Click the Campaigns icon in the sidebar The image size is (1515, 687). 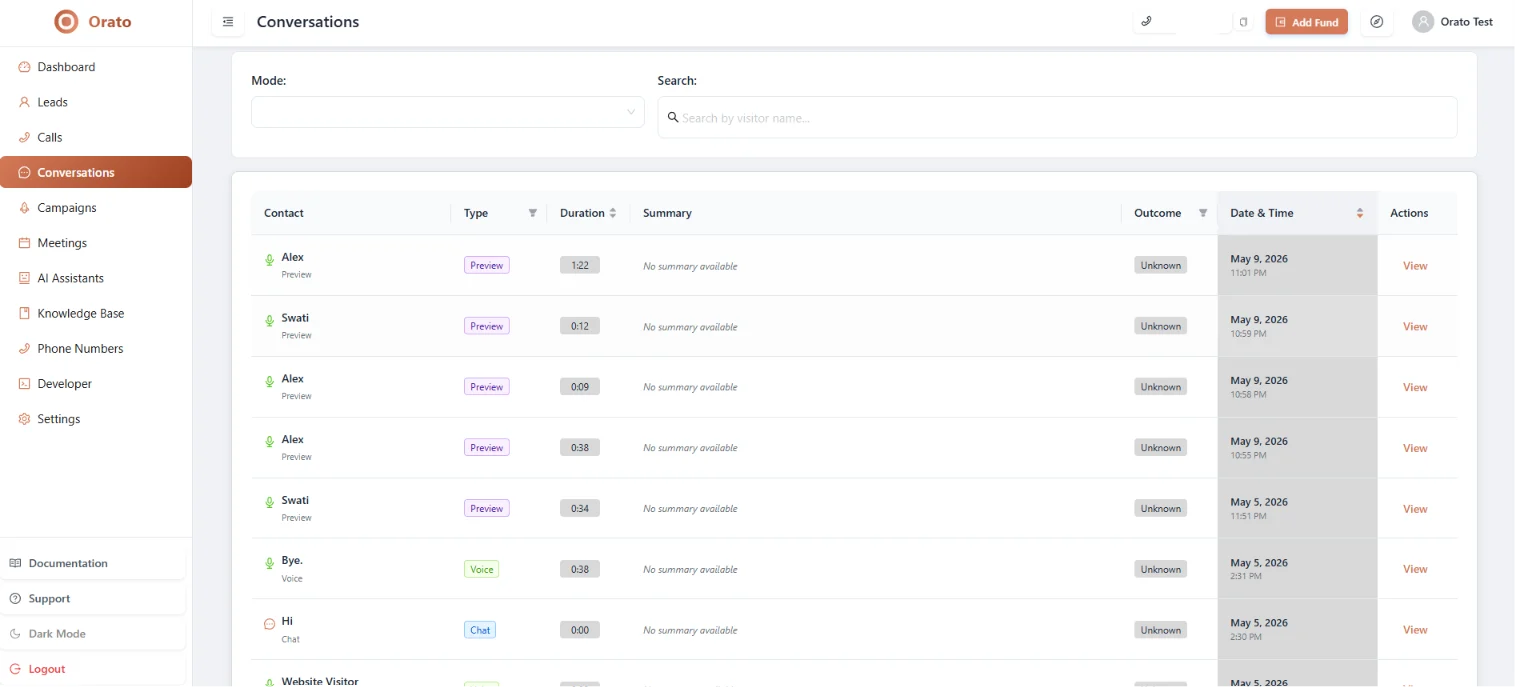coord(25,208)
